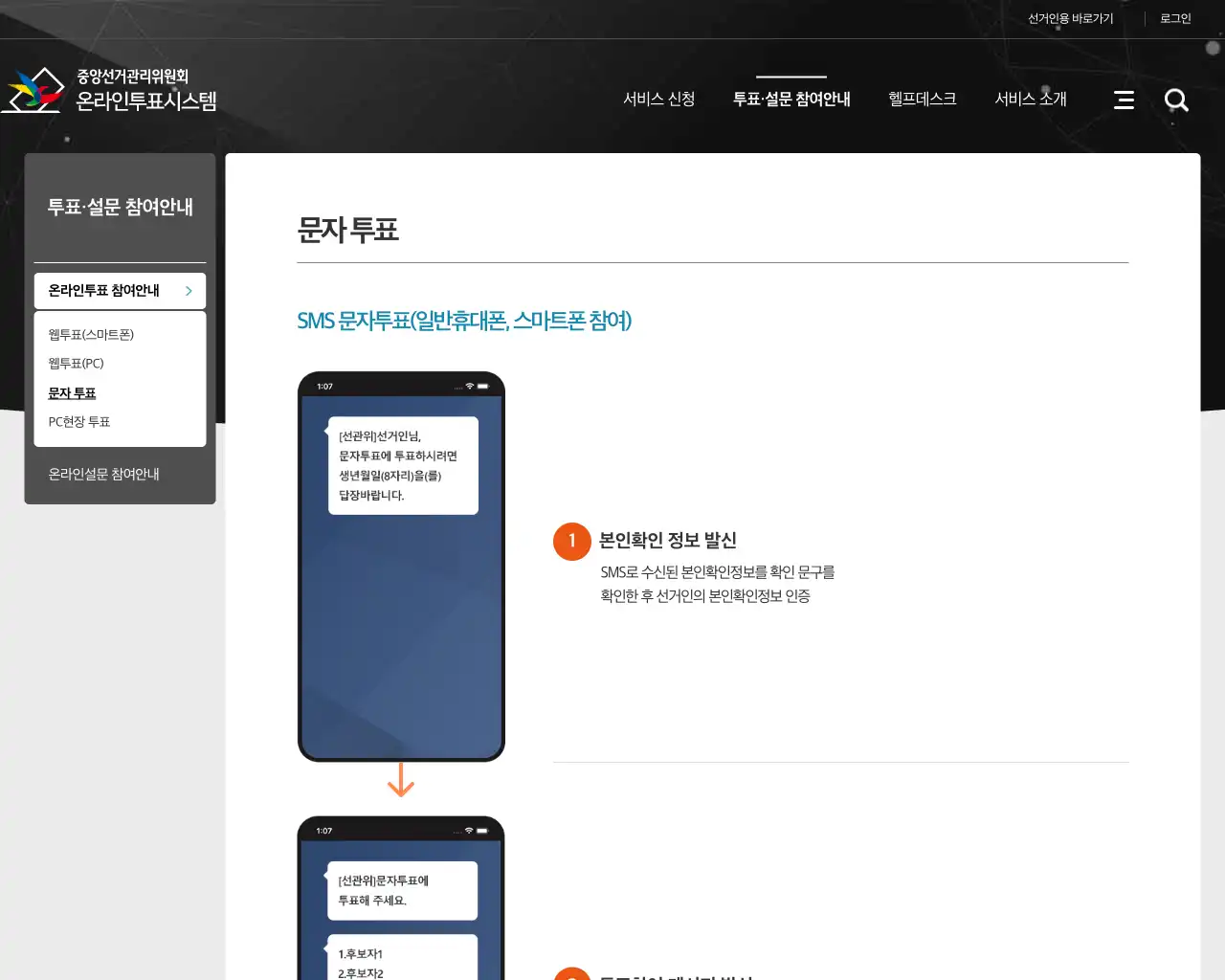The width and height of the screenshot is (1225, 980).
Task: Click the 로그인 link
Action: point(1175,17)
